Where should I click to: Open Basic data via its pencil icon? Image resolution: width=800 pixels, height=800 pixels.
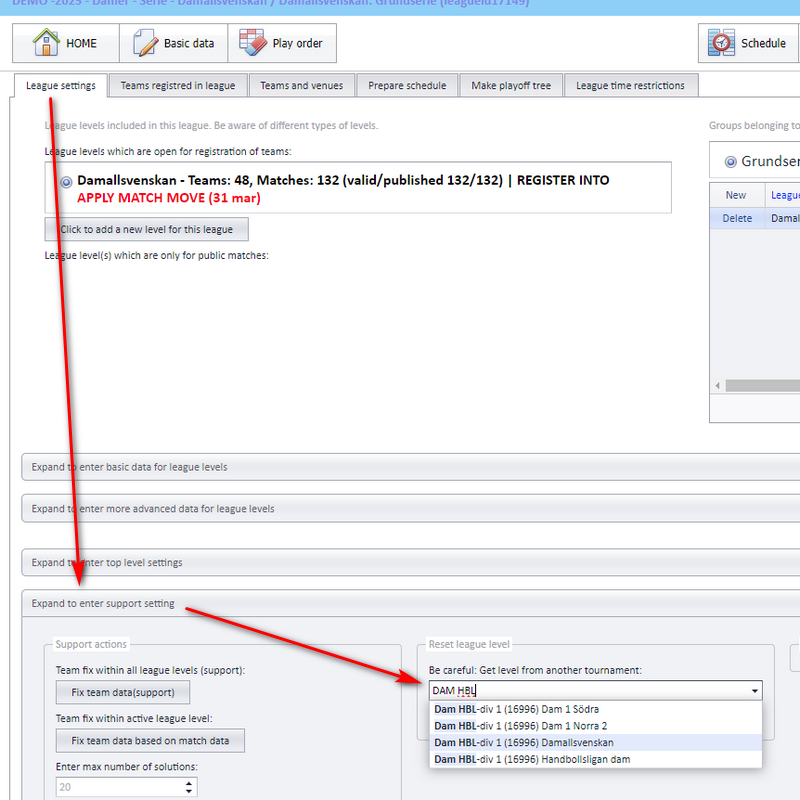point(145,43)
